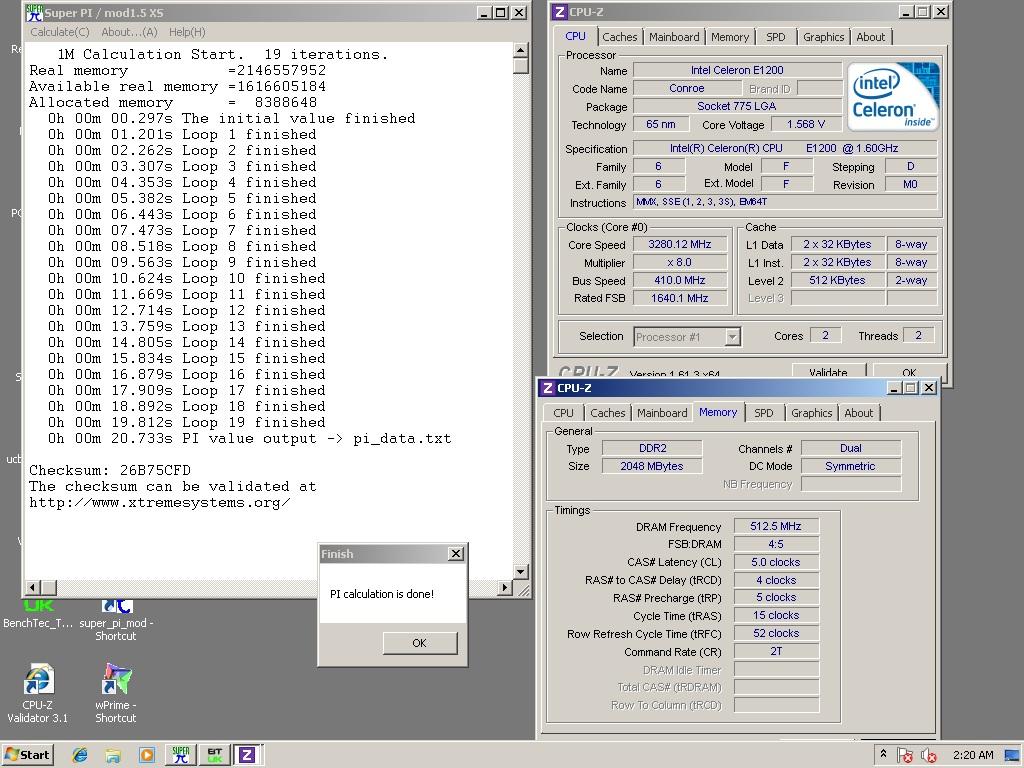Screen dimensions: 1024x768
Task: Switch to the BenchTec UK taskbar button
Action: (x=215, y=755)
